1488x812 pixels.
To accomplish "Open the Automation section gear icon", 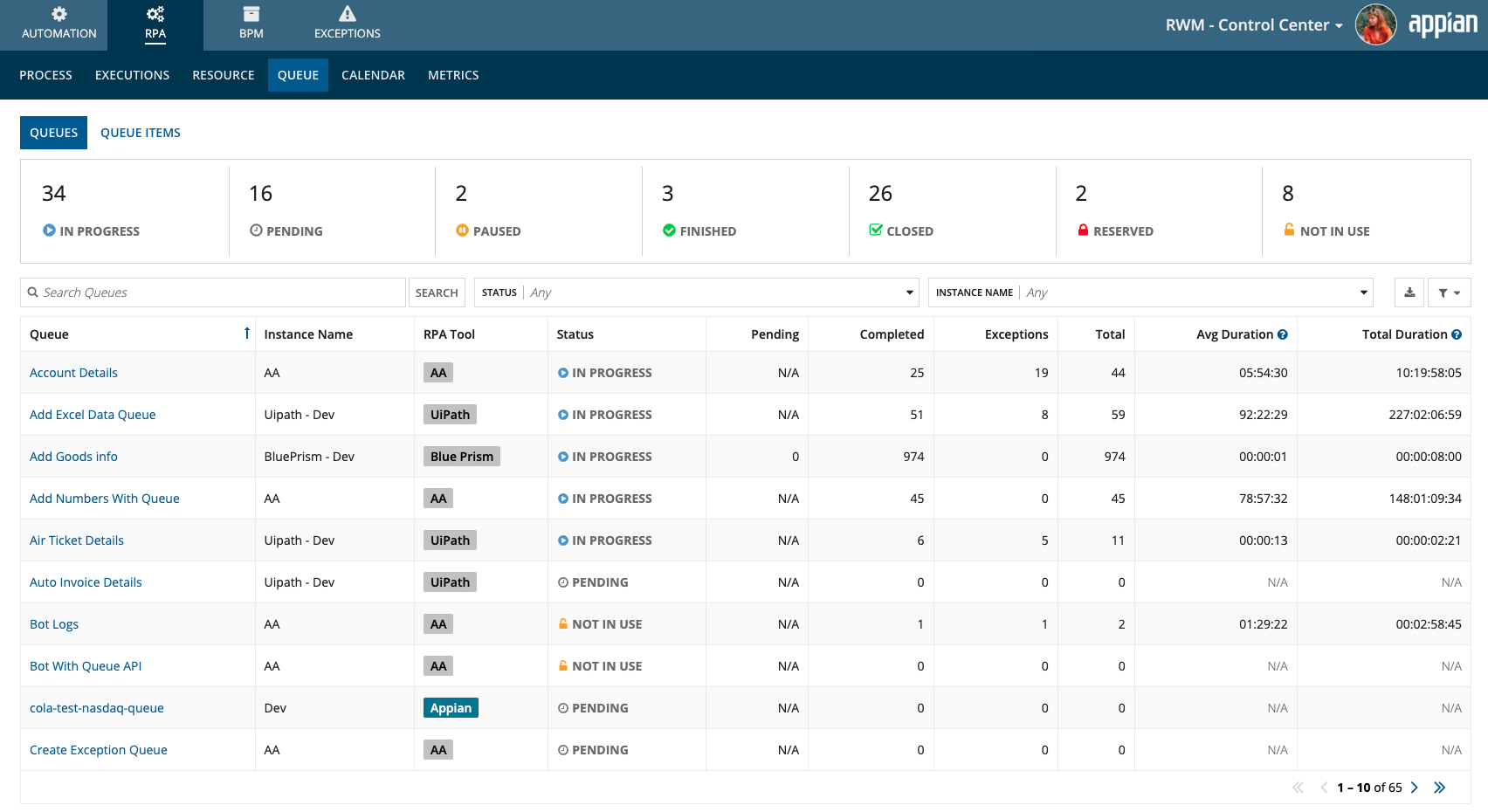I will pos(59,14).
